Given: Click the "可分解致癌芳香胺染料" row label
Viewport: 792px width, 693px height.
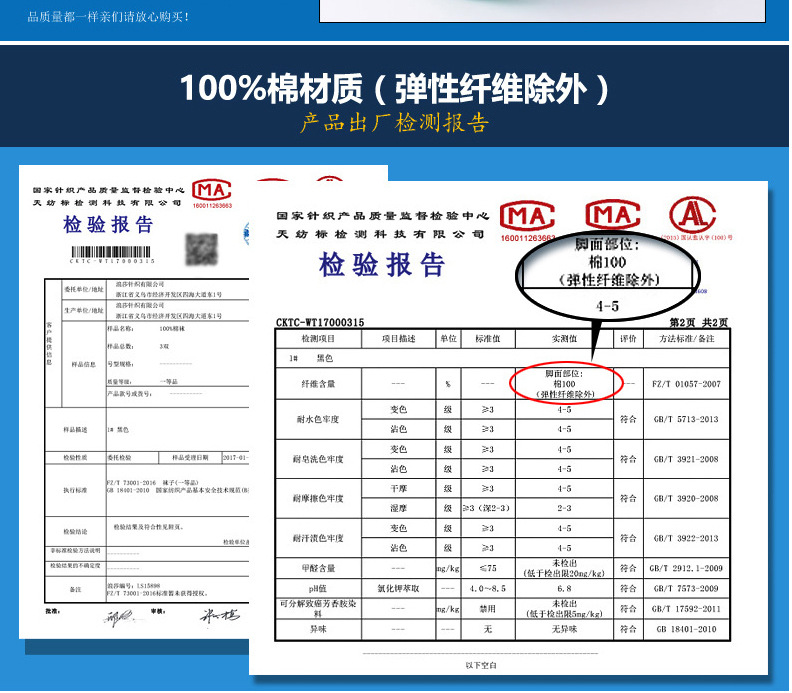Looking at the screenshot, I should coord(318,609).
